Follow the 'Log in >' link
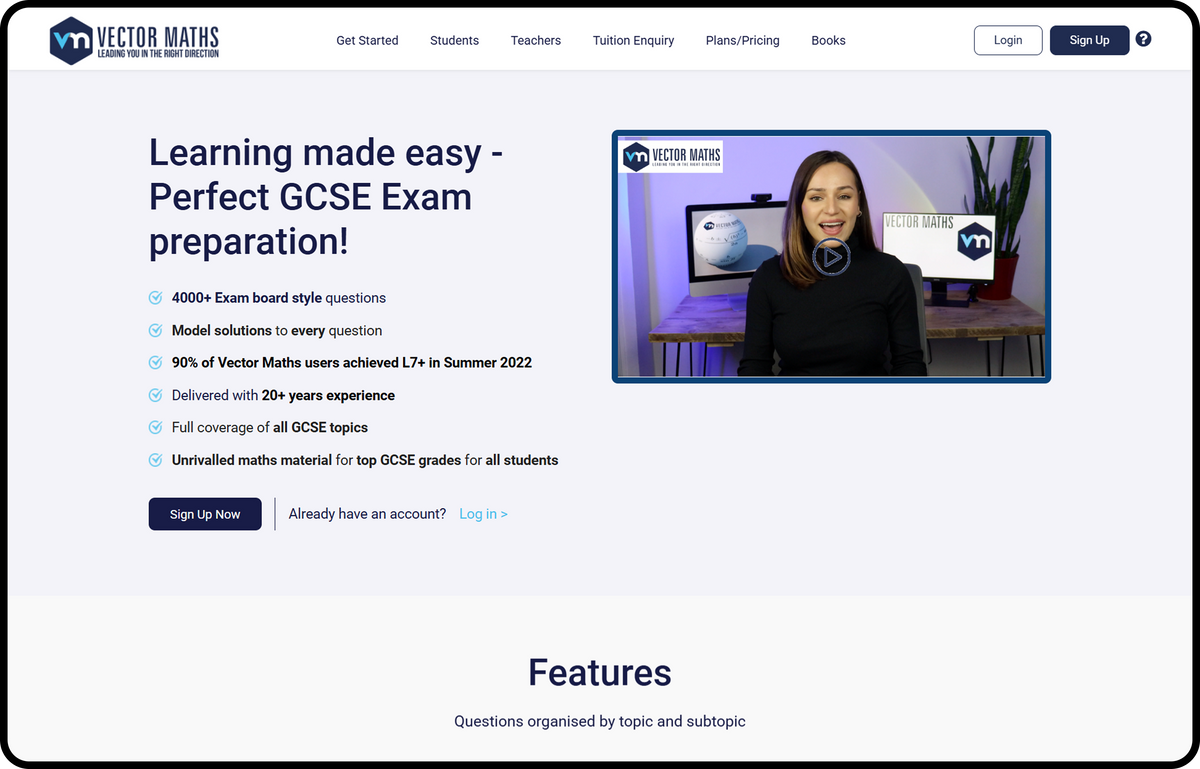 pyautogui.click(x=483, y=514)
